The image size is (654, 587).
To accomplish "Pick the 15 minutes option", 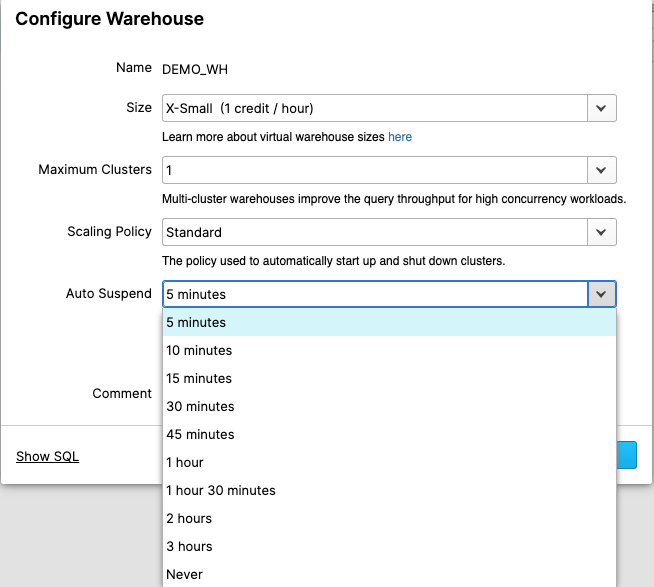I will pos(389,378).
